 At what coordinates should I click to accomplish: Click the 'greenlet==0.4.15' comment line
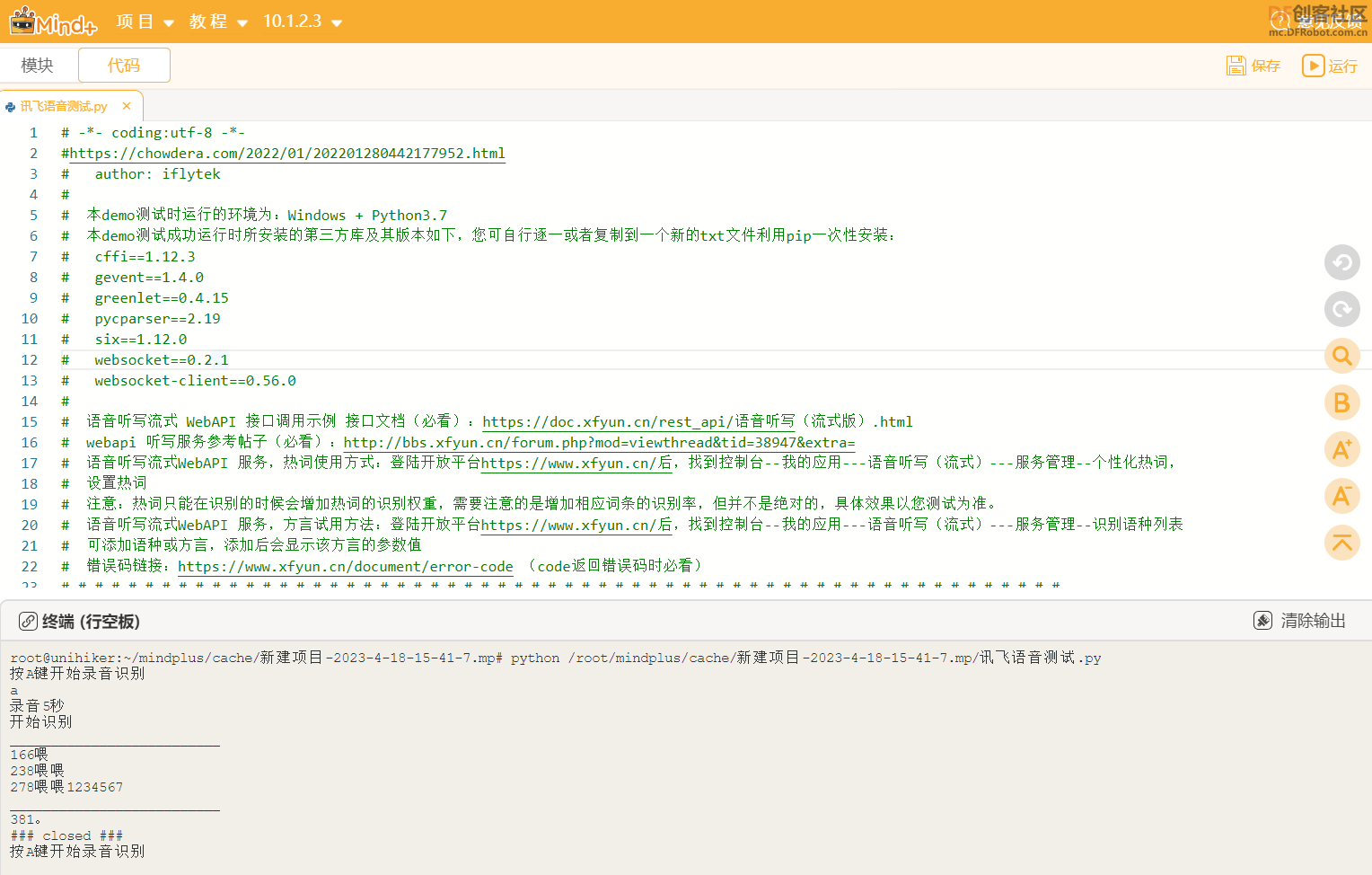click(x=162, y=298)
